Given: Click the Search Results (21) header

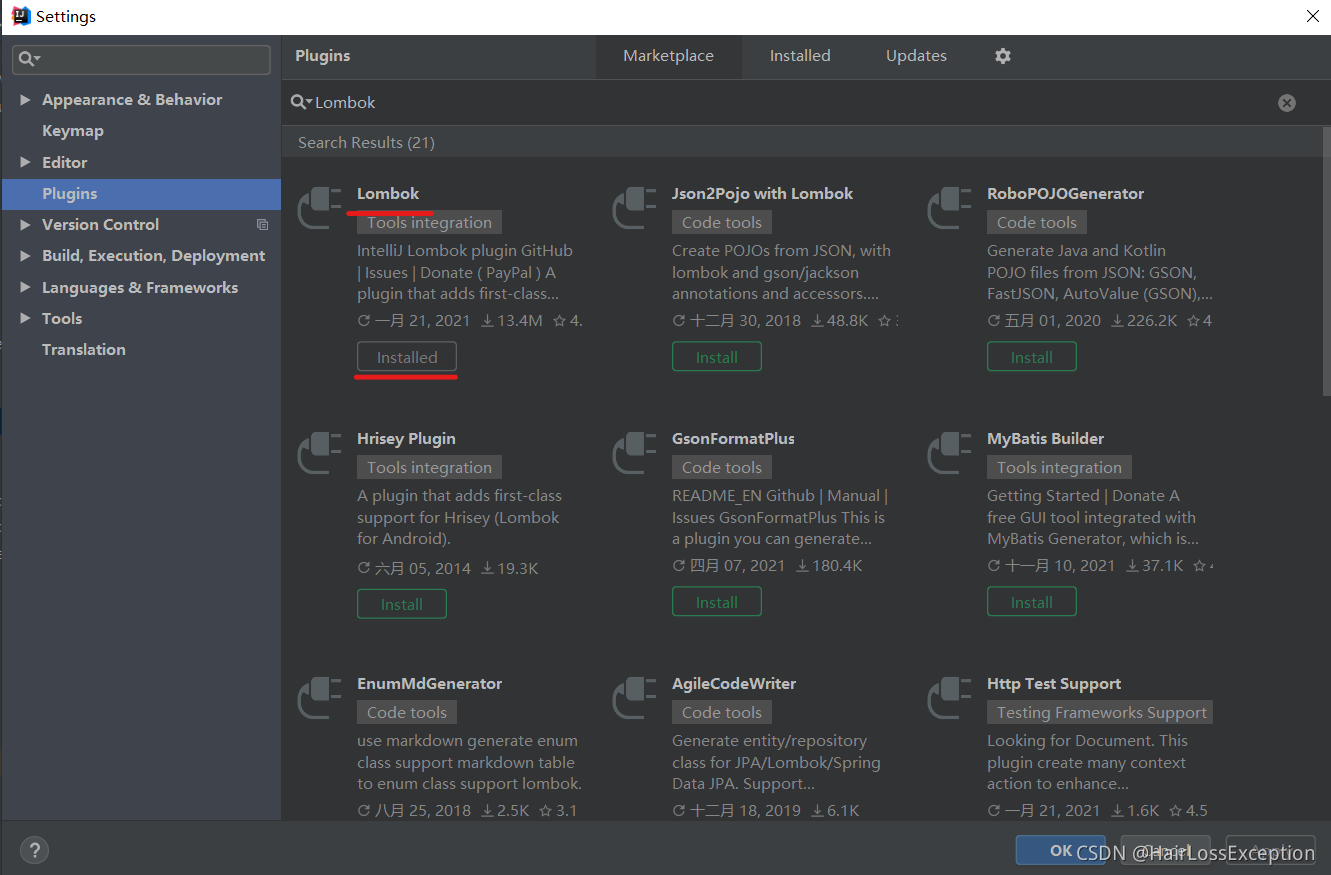Looking at the screenshot, I should click(x=366, y=143).
